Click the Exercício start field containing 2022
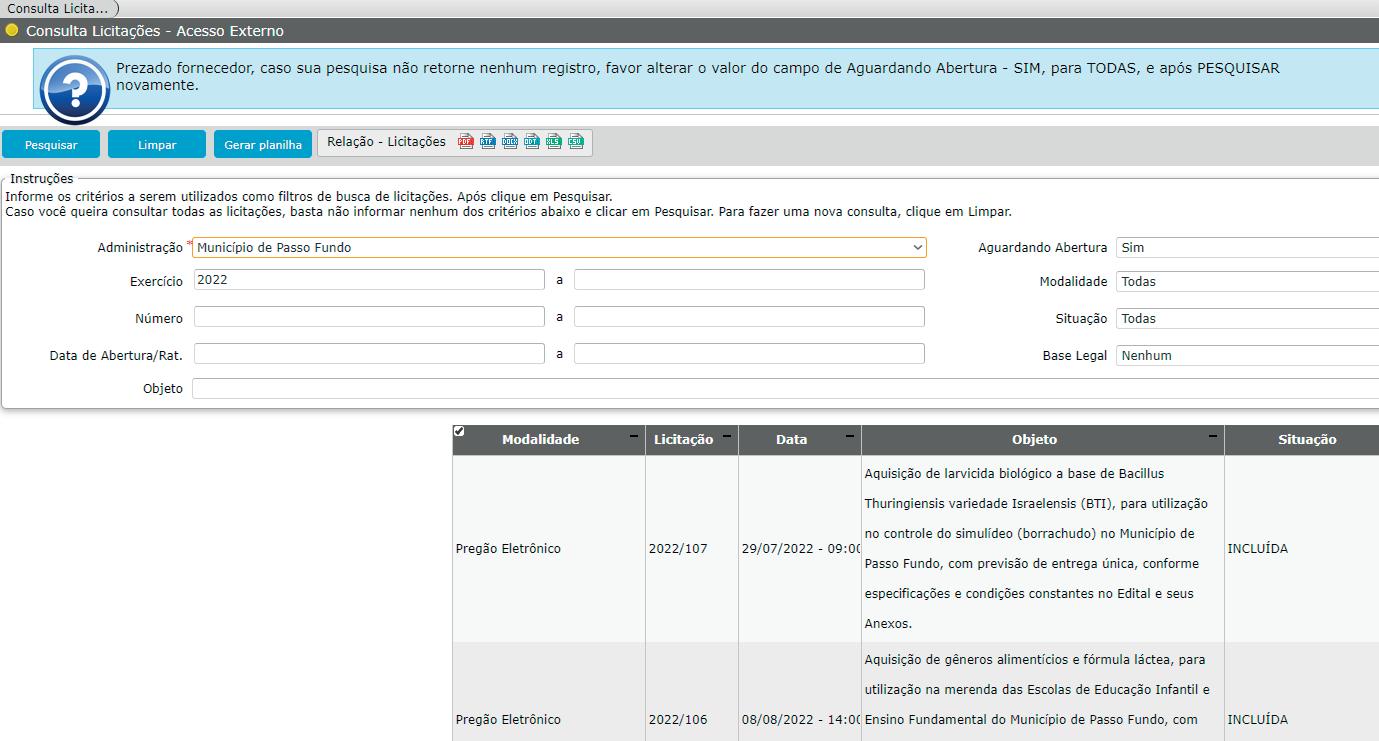 [369, 280]
